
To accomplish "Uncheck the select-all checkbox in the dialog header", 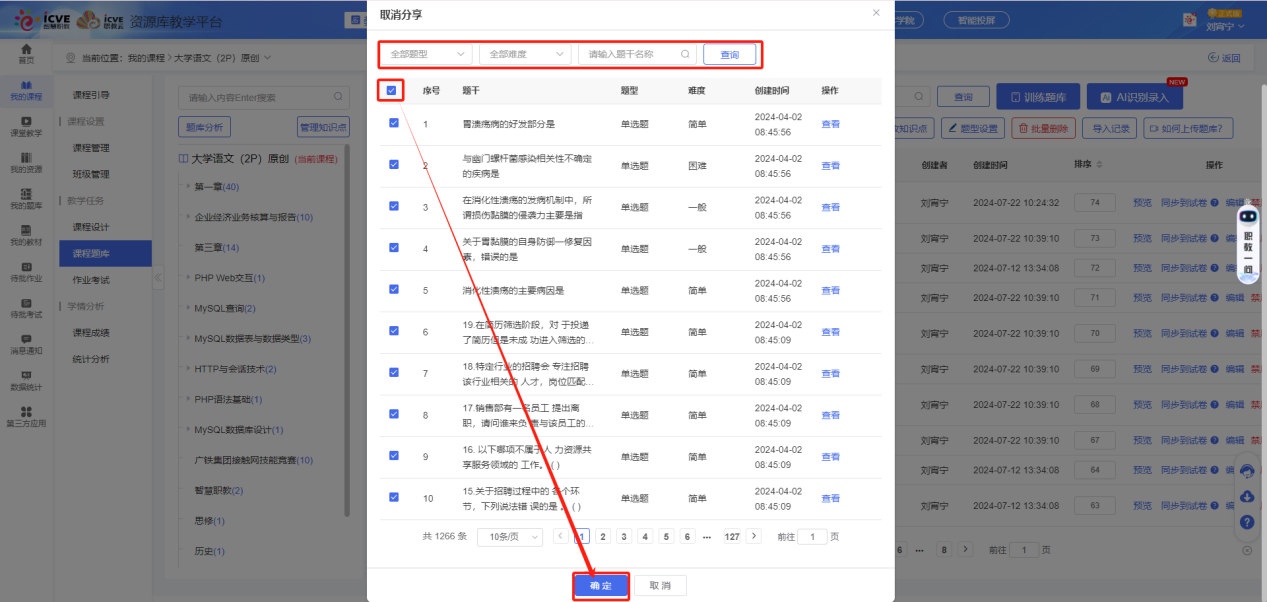I will pos(390,89).
